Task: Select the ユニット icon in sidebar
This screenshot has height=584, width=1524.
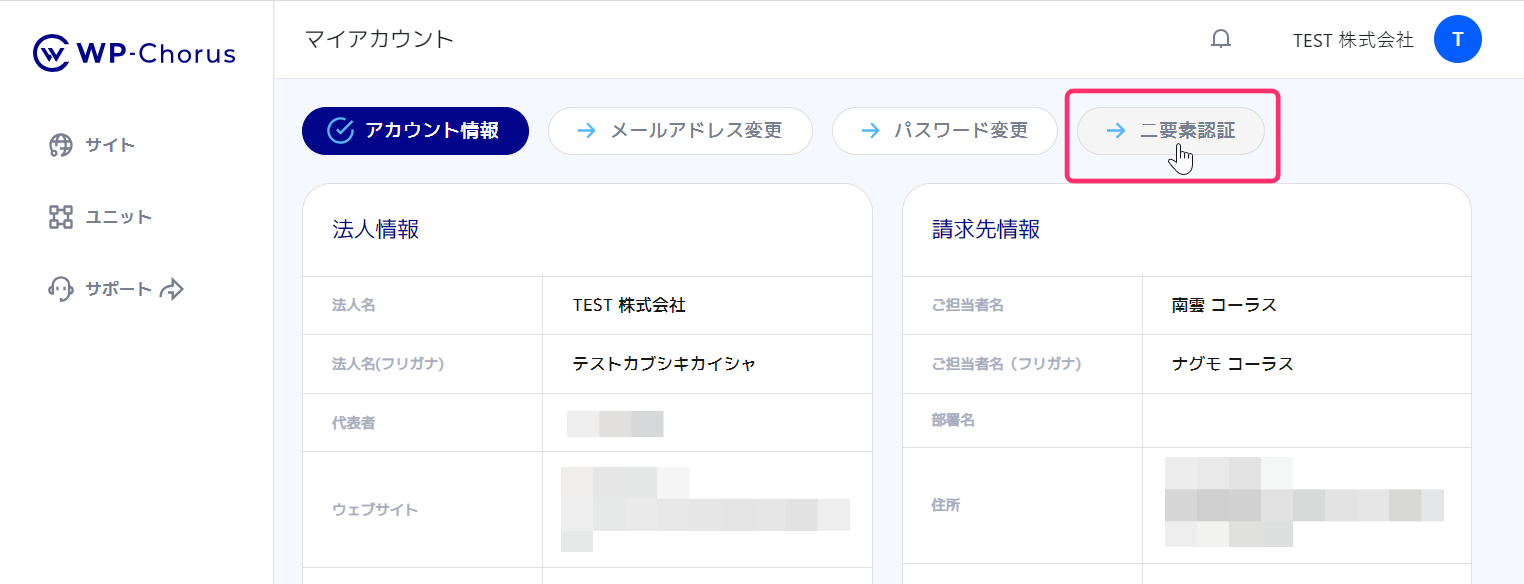Action: click(61, 217)
